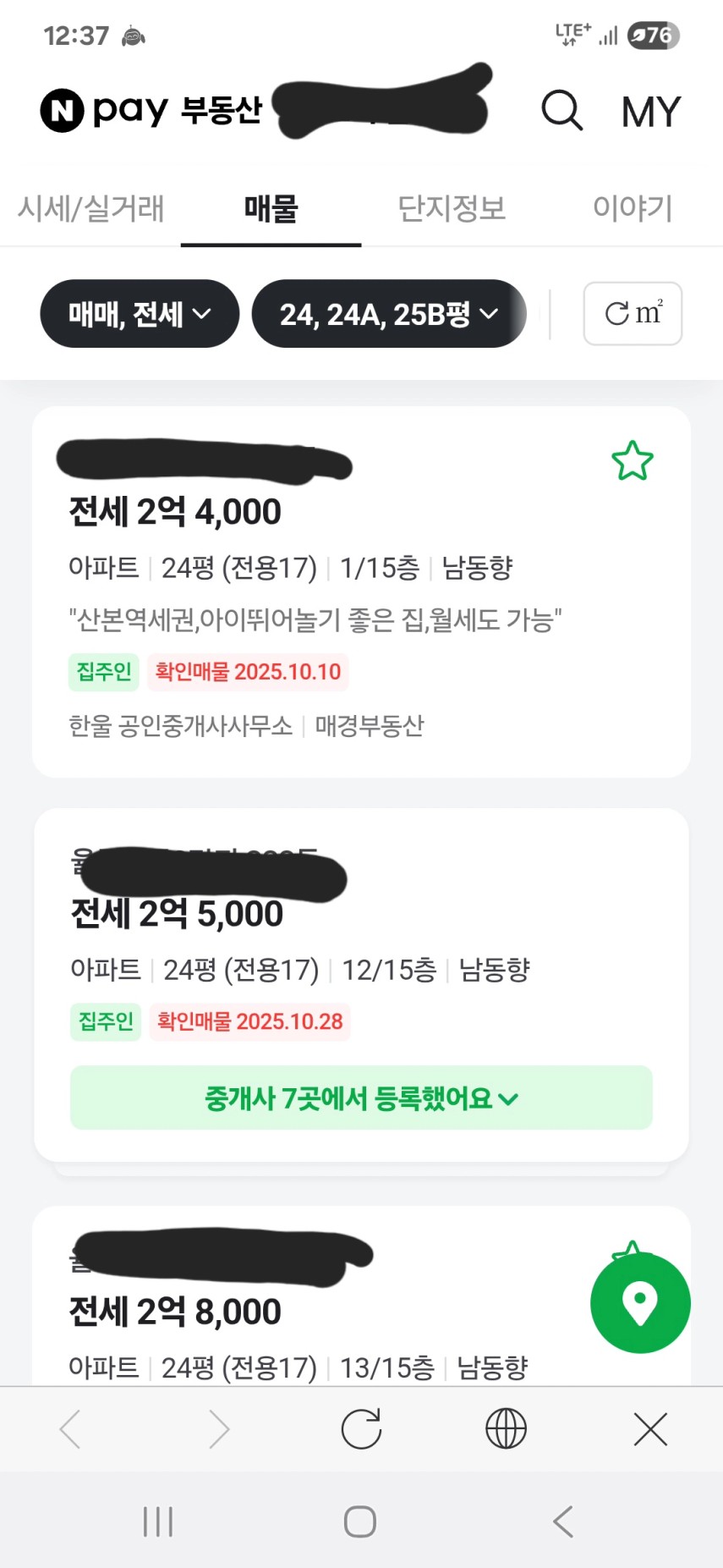Toggle the ㎡ unit switch button

click(x=633, y=314)
